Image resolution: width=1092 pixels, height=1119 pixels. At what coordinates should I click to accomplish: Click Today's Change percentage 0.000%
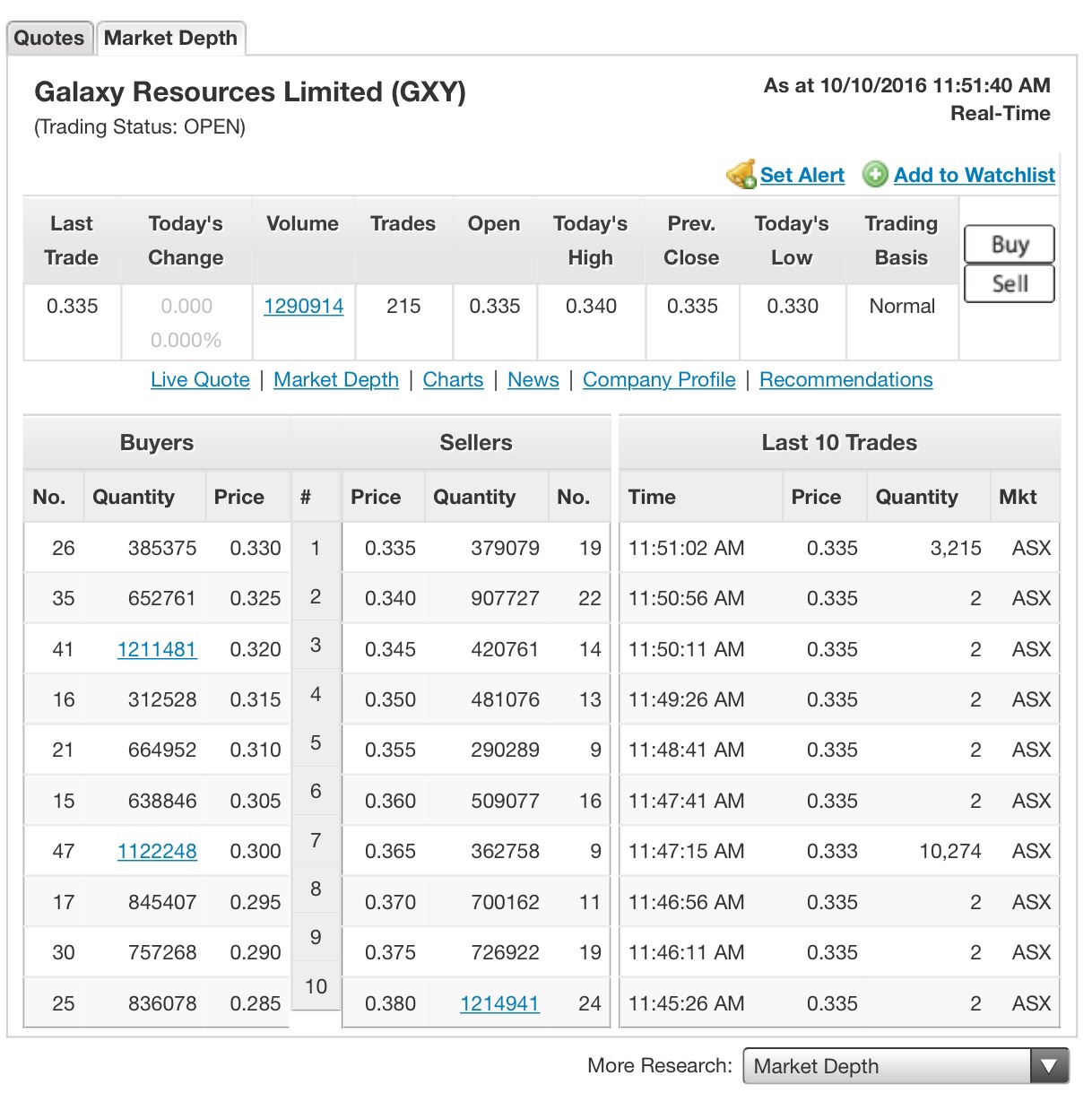coord(186,340)
